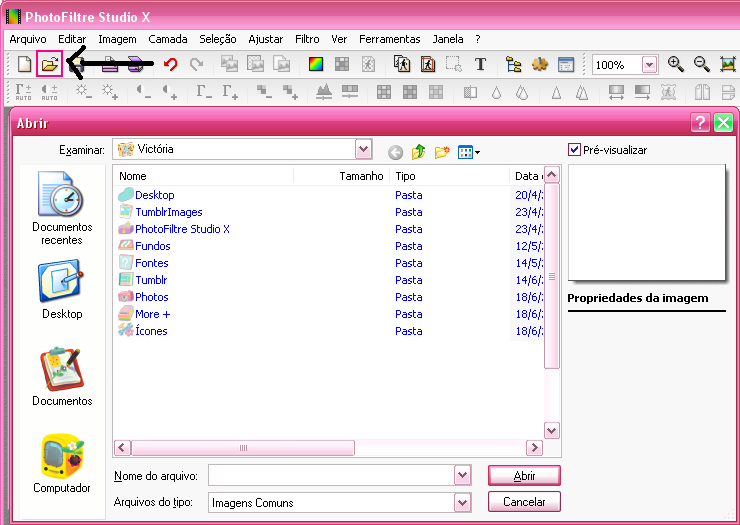Click the gray Redo arrow icon

(196, 64)
